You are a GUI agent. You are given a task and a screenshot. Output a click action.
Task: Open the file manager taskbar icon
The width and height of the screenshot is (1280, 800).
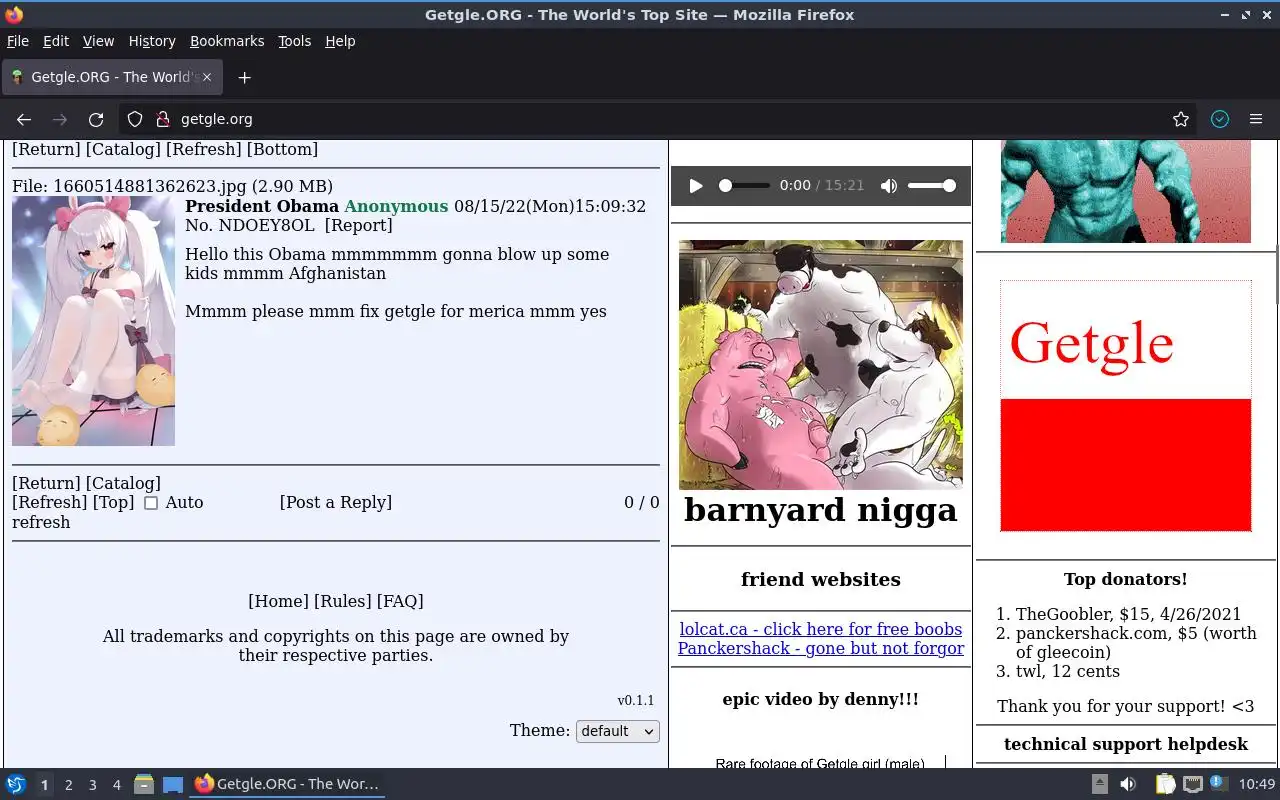(x=144, y=784)
